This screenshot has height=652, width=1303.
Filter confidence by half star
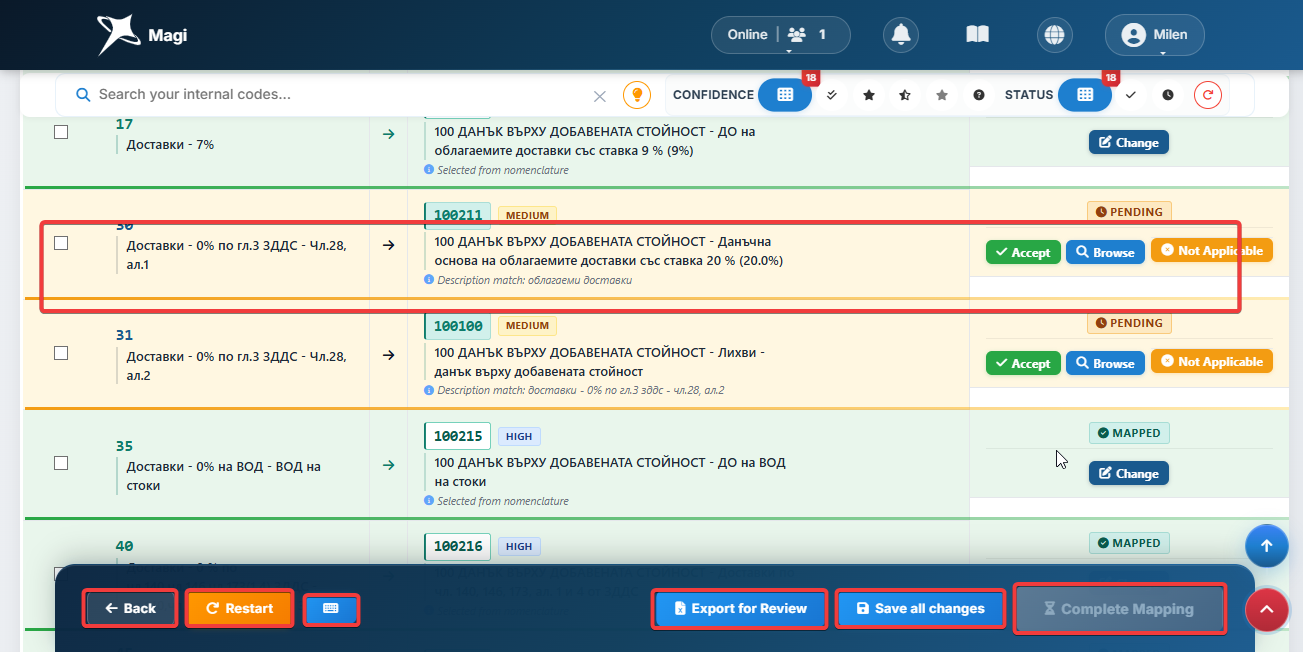pos(905,95)
